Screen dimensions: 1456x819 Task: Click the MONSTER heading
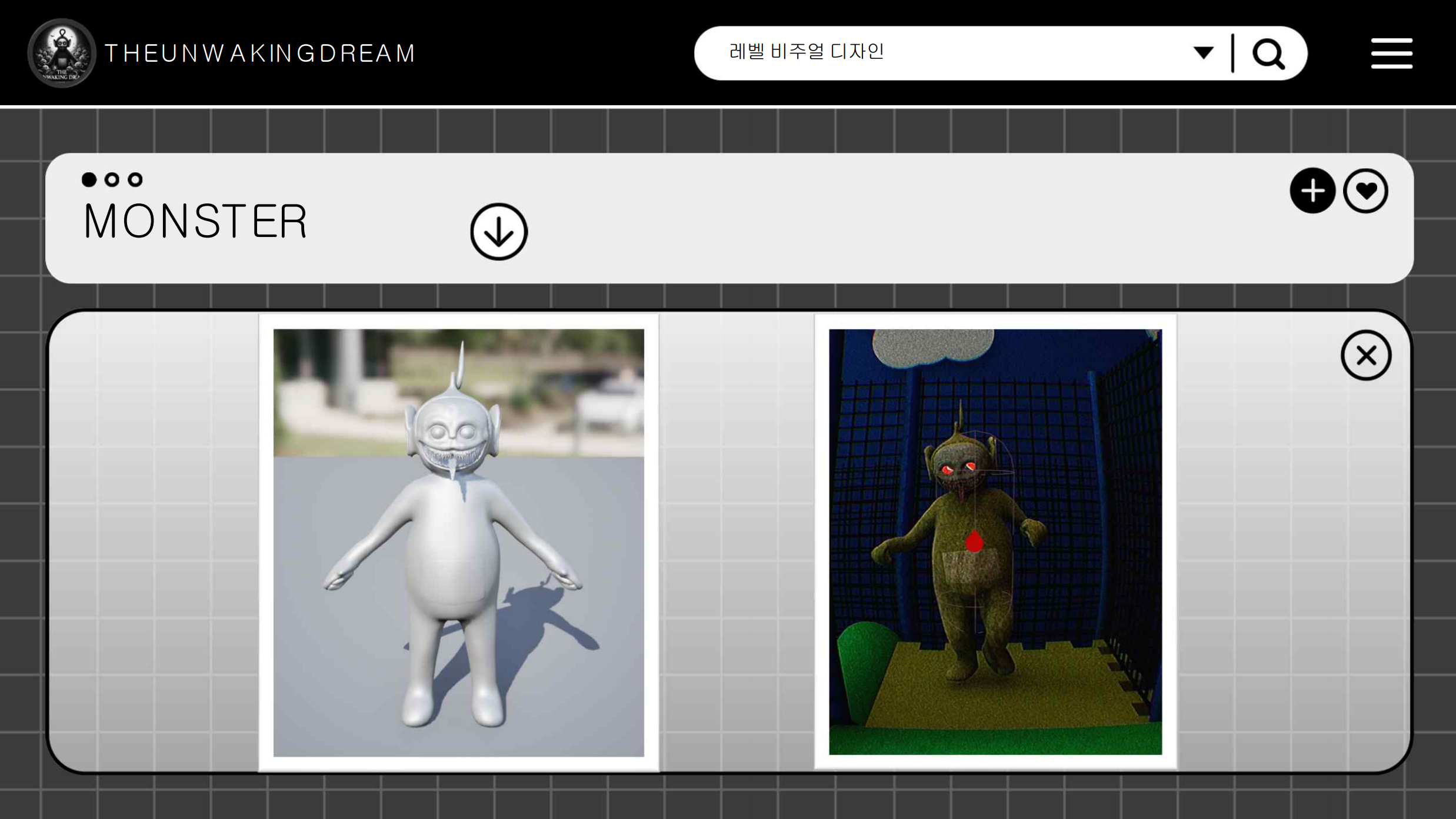point(195,222)
